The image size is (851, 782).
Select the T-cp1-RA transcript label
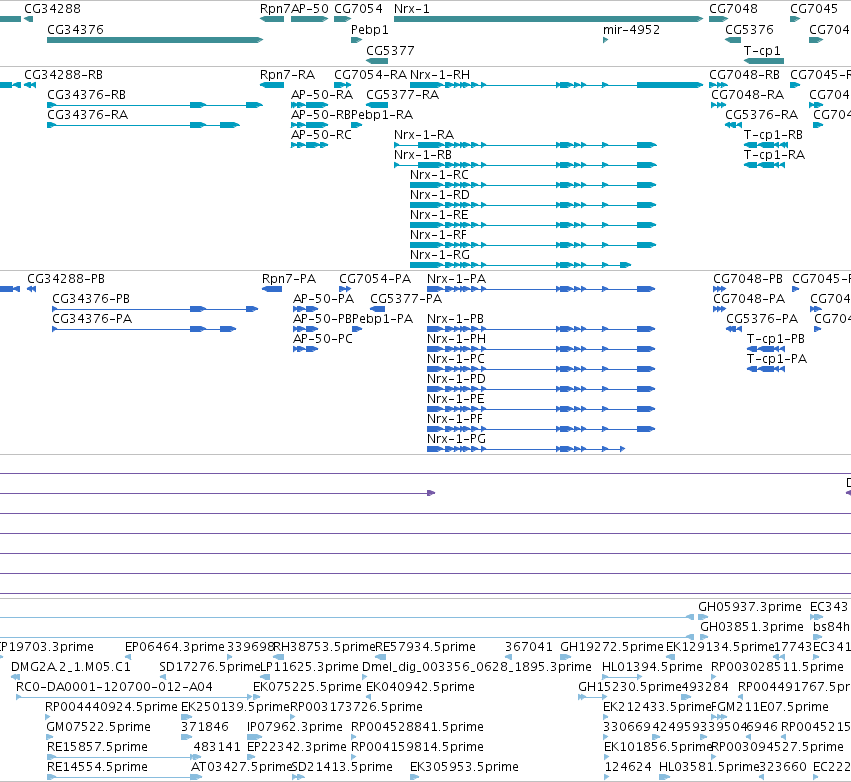[774, 155]
